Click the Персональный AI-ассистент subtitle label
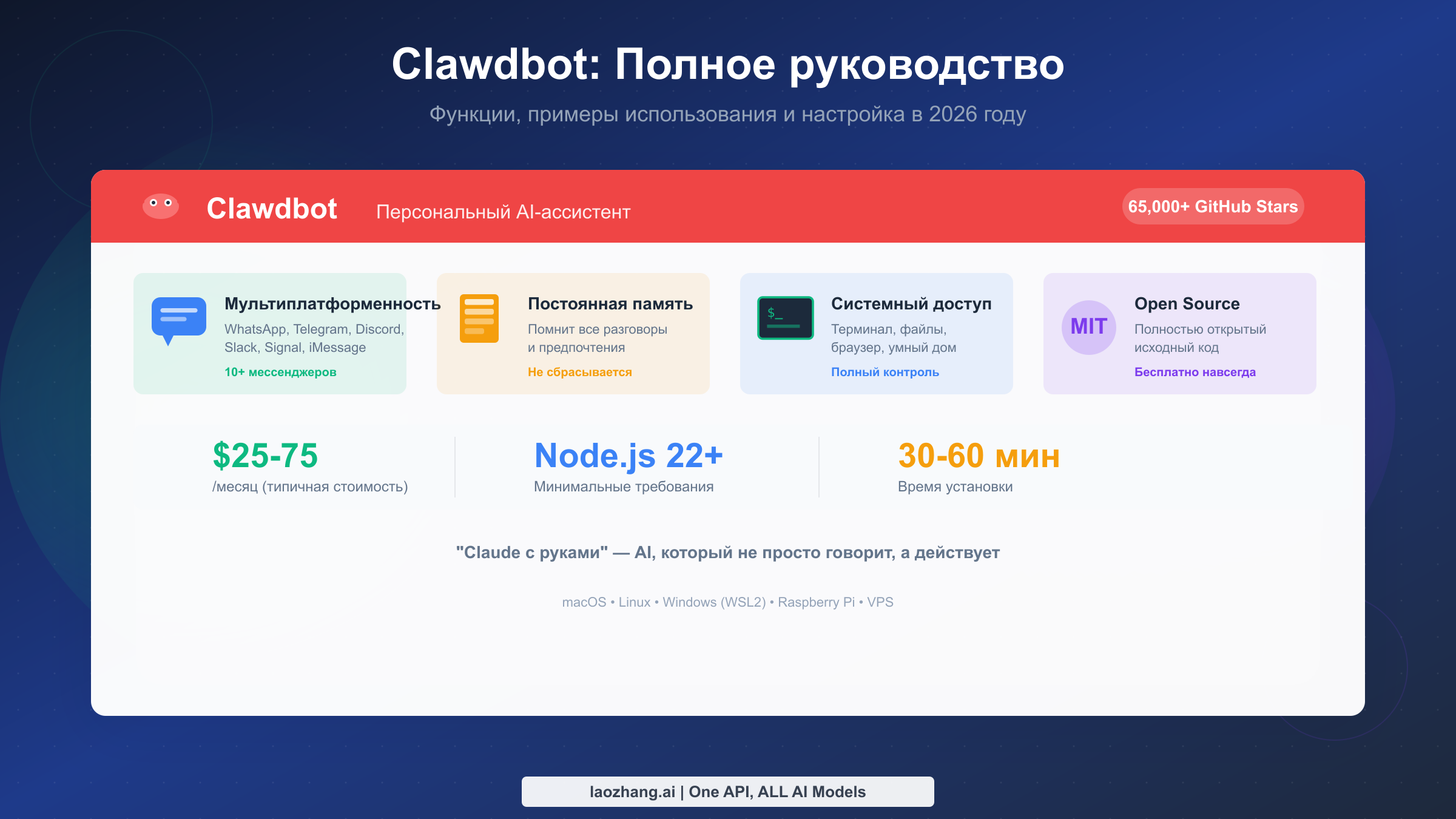 (x=504, y=212)
